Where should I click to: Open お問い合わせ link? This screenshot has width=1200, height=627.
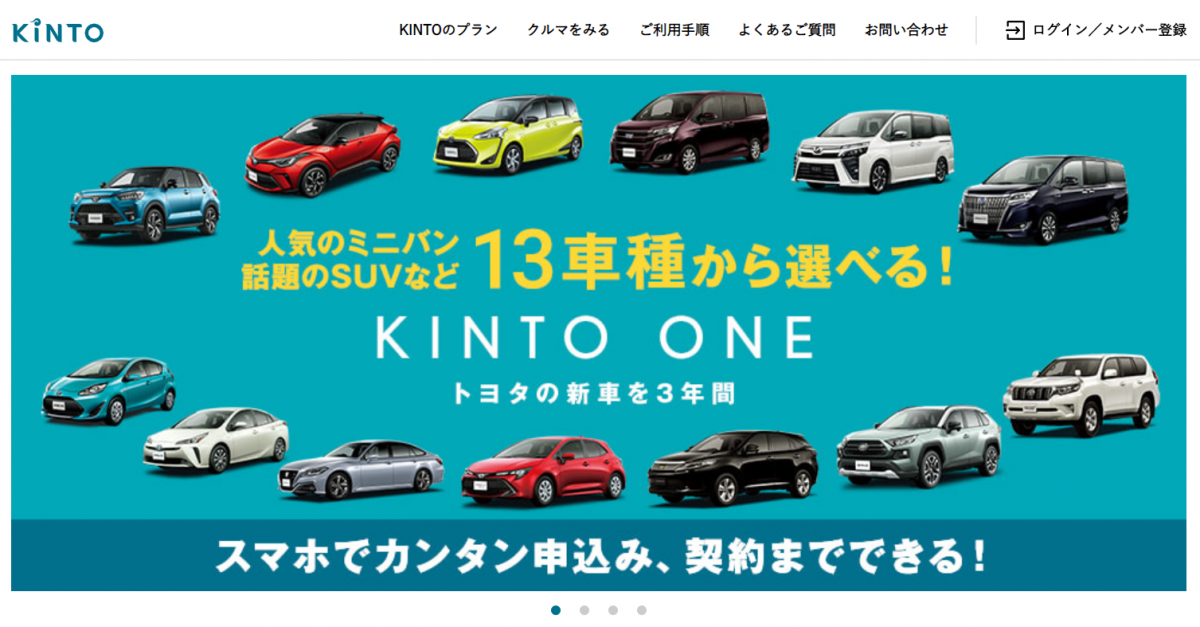[x=906, y=30]
